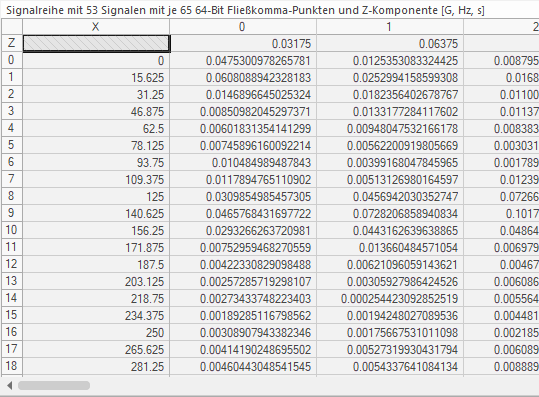
Task: Select the column header labeled 1
Action: [389, 26]
